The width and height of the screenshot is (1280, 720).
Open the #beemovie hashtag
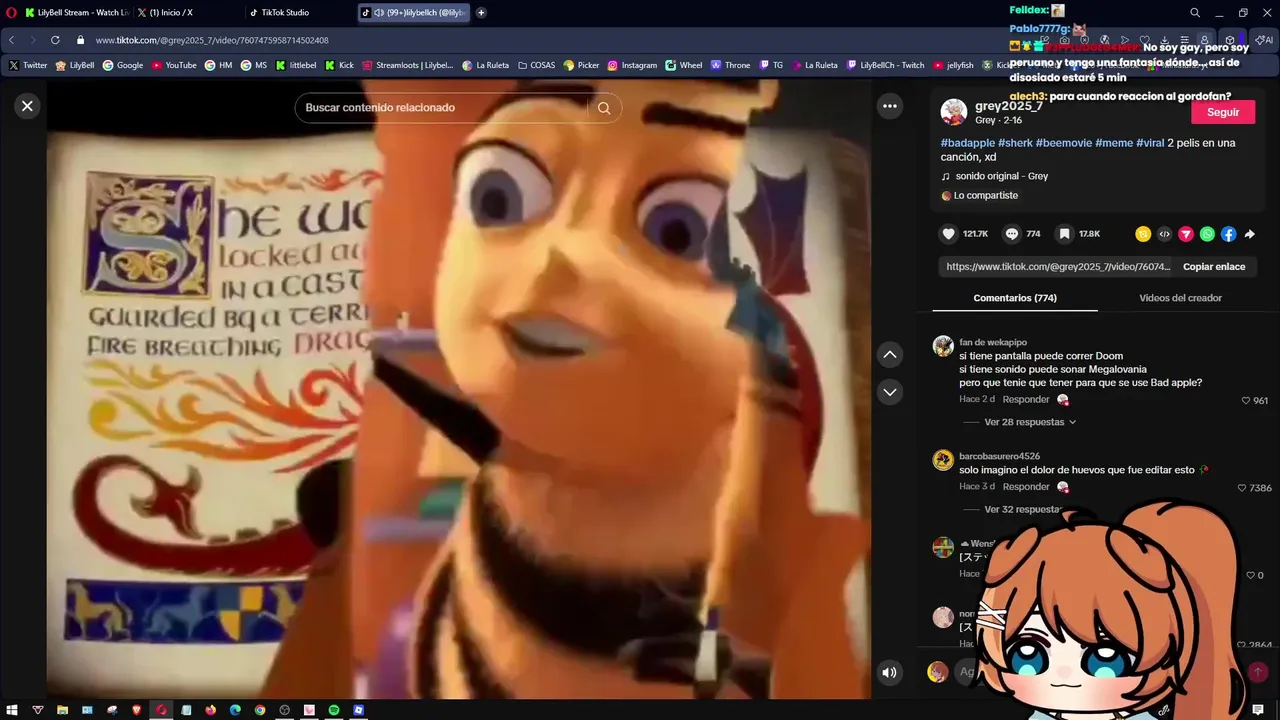1063,143
